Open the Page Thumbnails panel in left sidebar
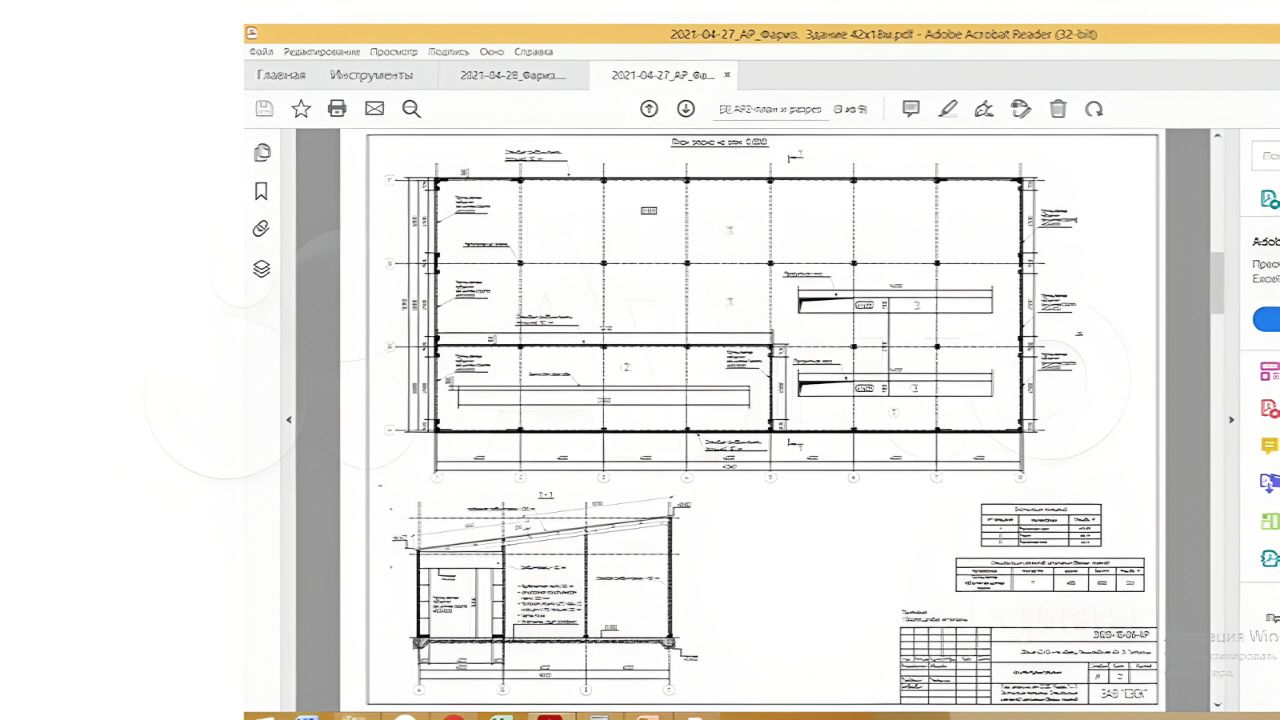 pyautogui.click(x=262, y=153)
